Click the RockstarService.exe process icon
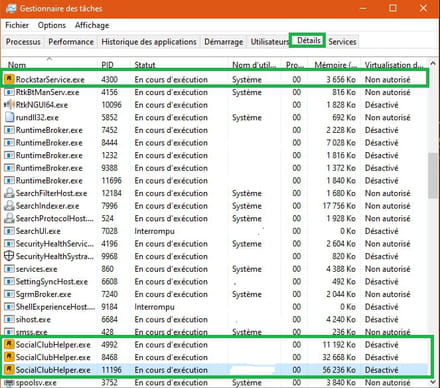This screenshot has width=440, height=388. point(9,79)
